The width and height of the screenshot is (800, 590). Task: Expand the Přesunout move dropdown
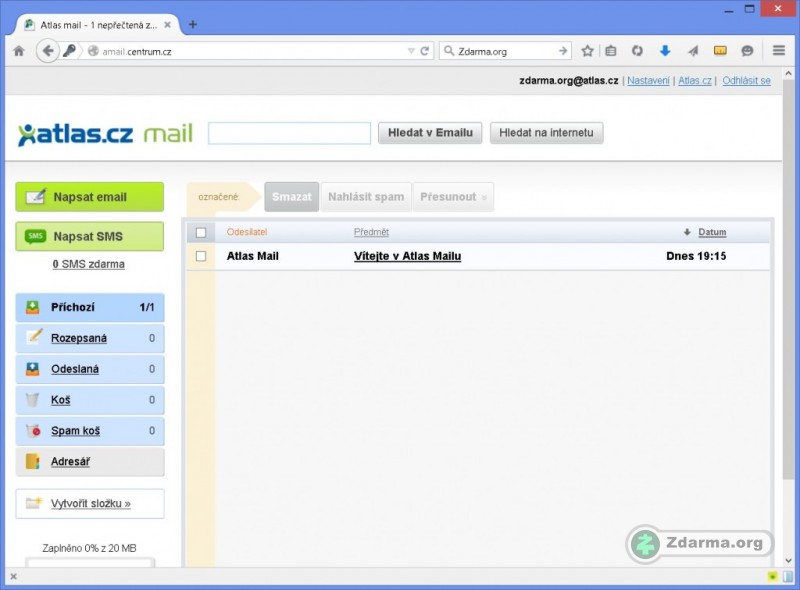pyautogui.click(x=453, y=197)
